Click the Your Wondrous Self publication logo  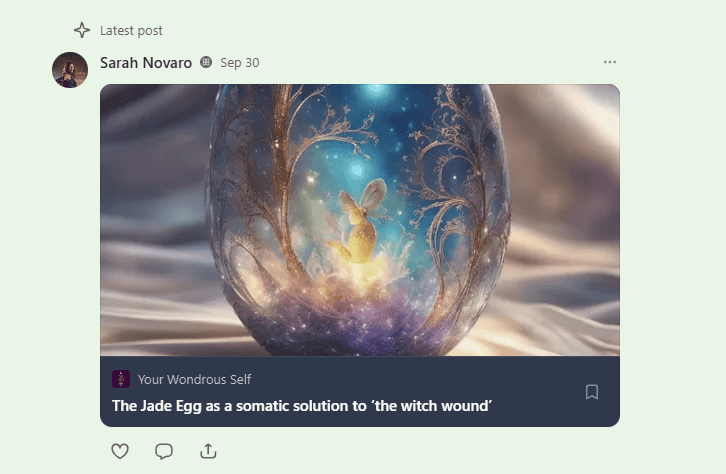tap(121, 379)
